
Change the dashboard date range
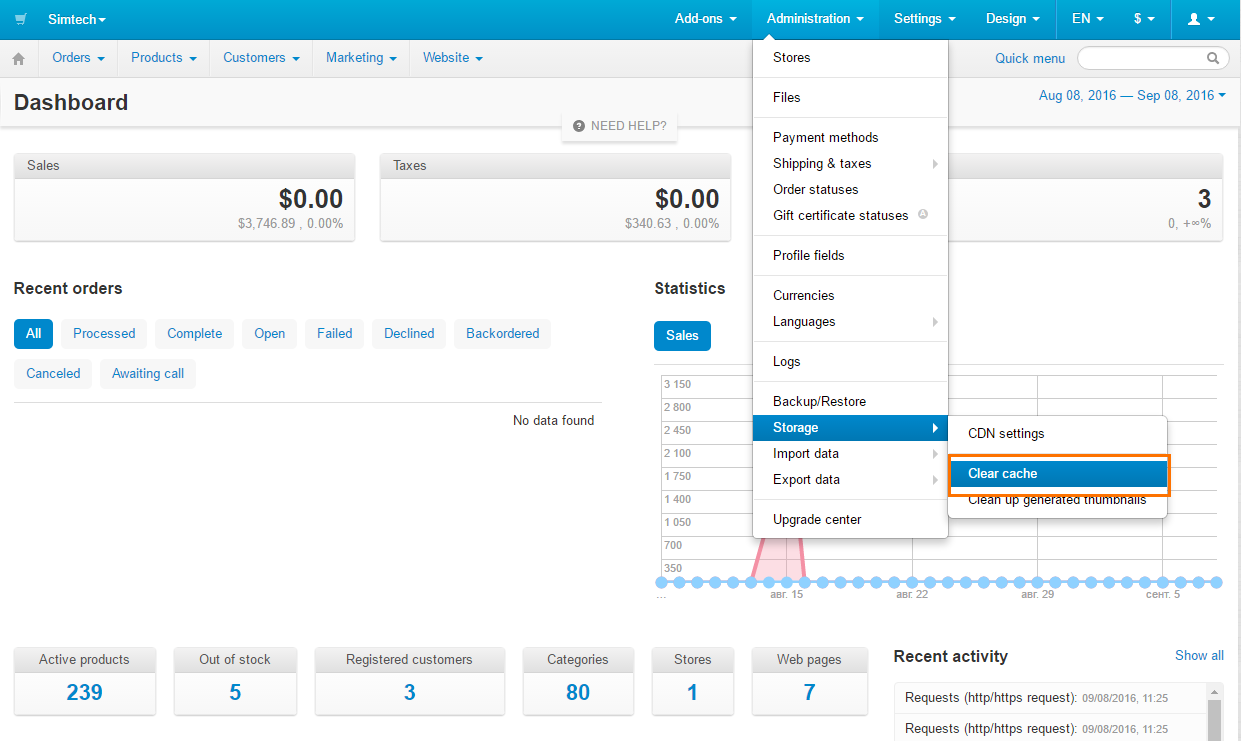tap(1132, 96)
